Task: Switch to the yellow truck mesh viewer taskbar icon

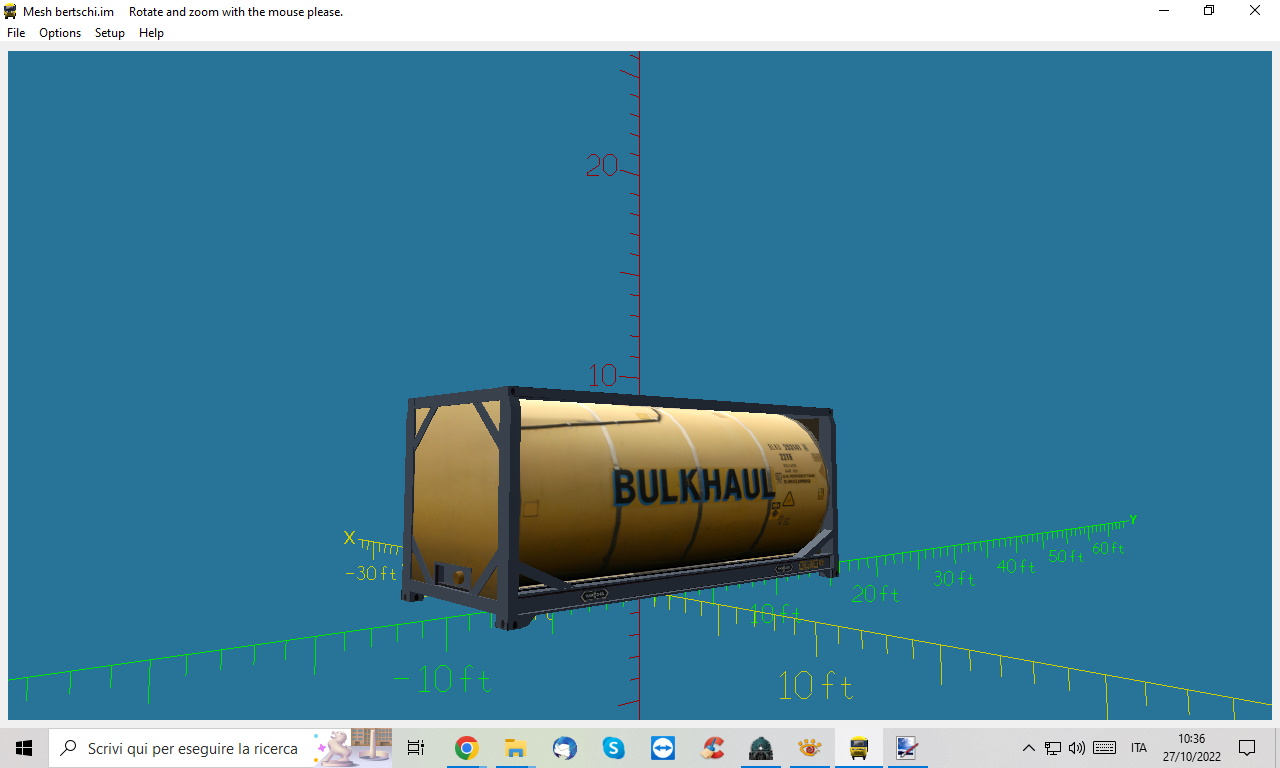Action: [x=859, y=748]
